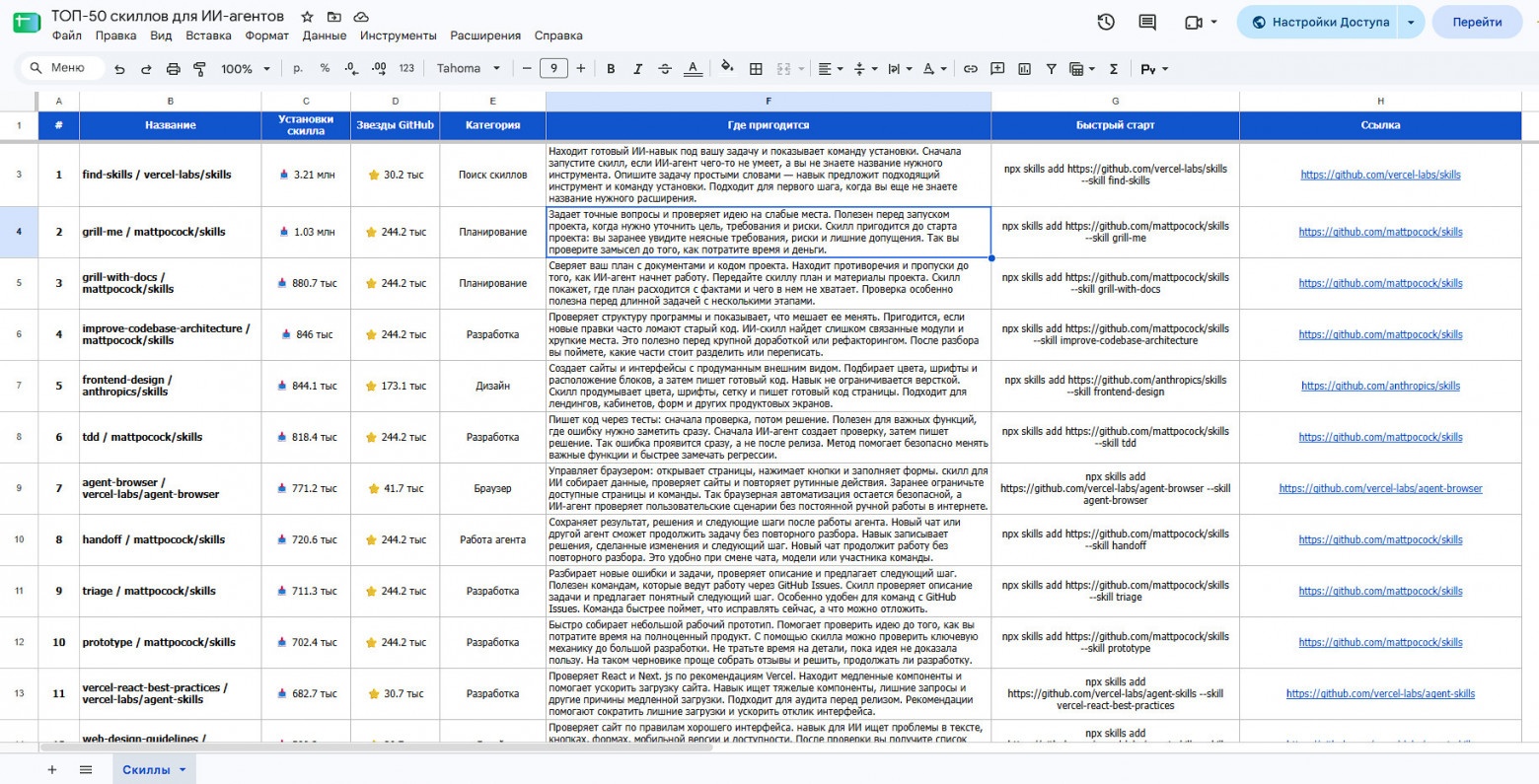Select column F header

point(769,101)
